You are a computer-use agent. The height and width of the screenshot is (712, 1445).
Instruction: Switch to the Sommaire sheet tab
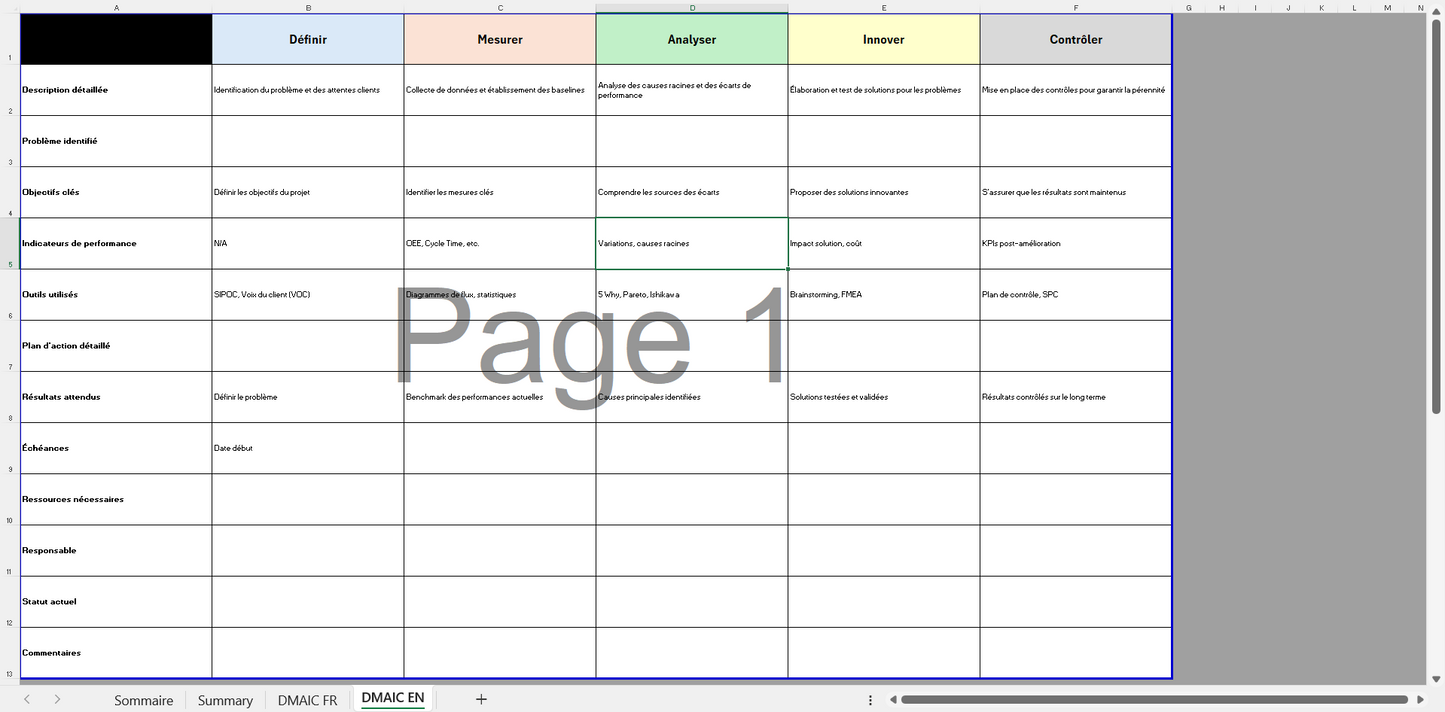tap(143, 700)
